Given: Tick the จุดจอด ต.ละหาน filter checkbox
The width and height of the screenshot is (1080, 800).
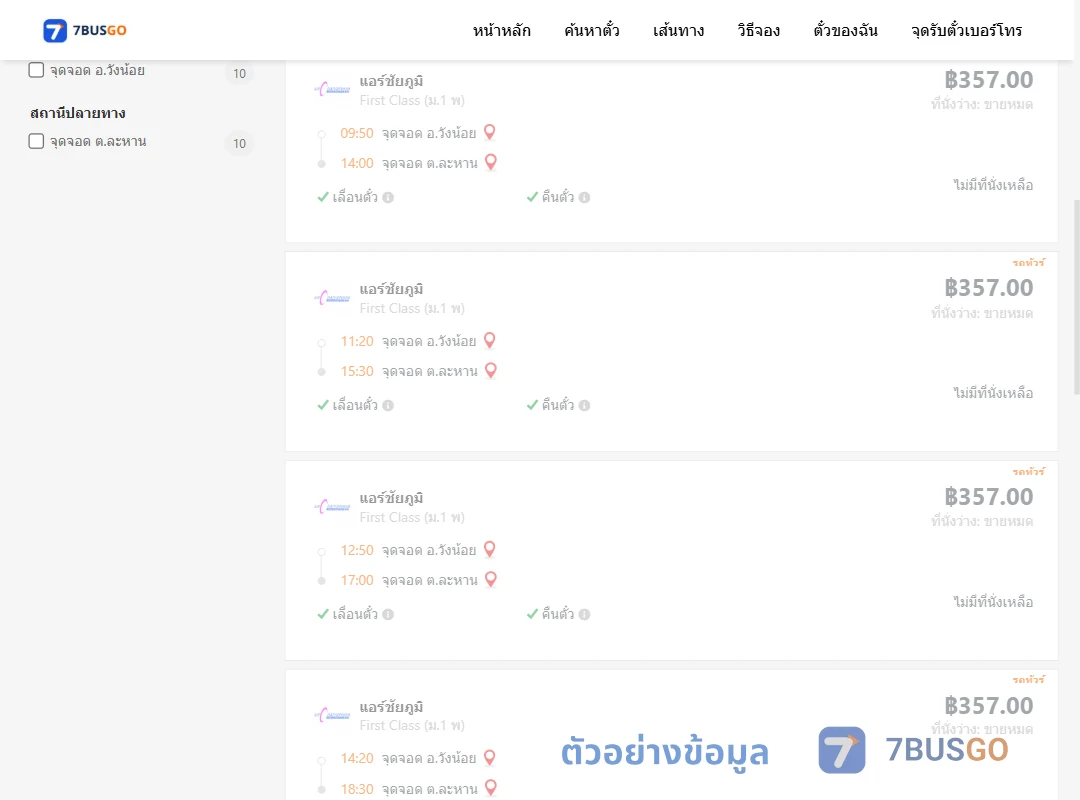Looking at the screenshot, I should coord(36,141).
